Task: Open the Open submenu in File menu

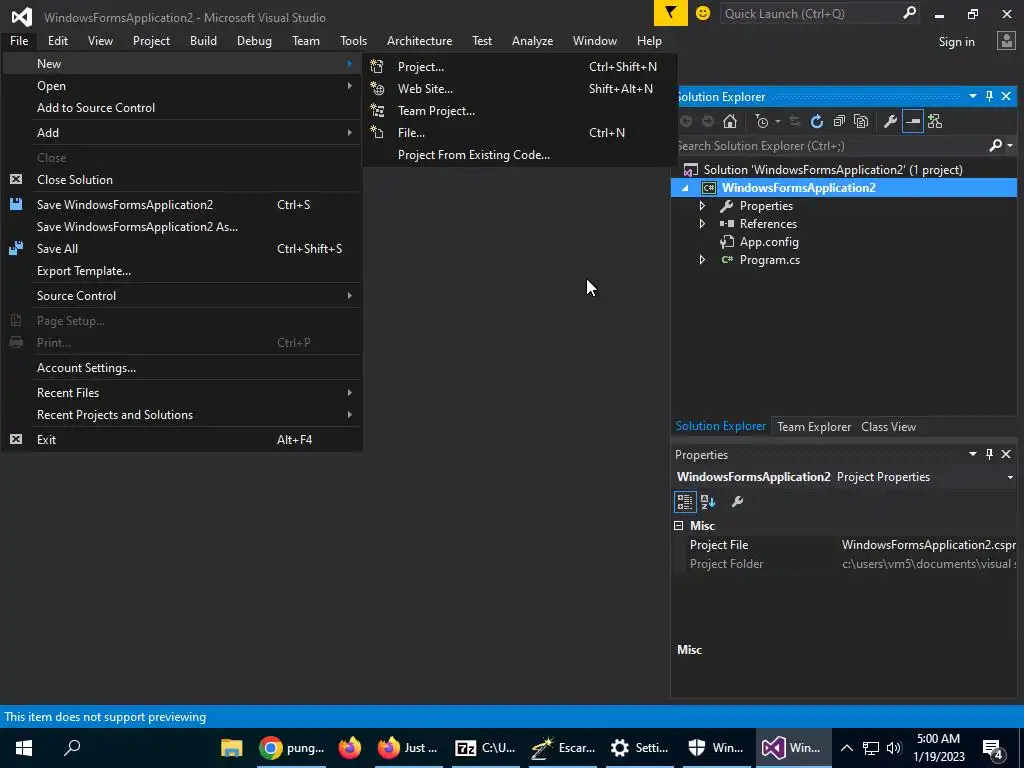Action: (182, 86)
